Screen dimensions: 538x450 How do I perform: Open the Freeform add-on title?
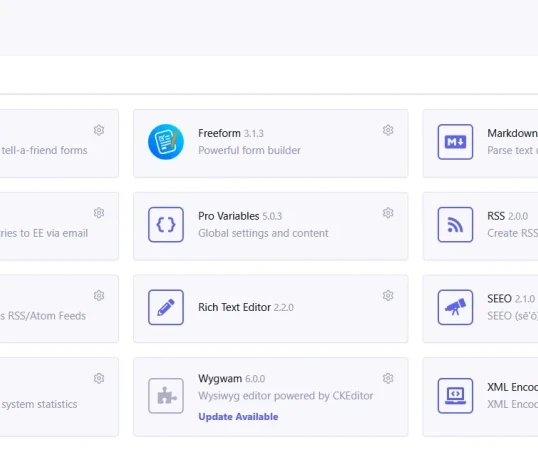pyautogui.click(x=219, y=133)
